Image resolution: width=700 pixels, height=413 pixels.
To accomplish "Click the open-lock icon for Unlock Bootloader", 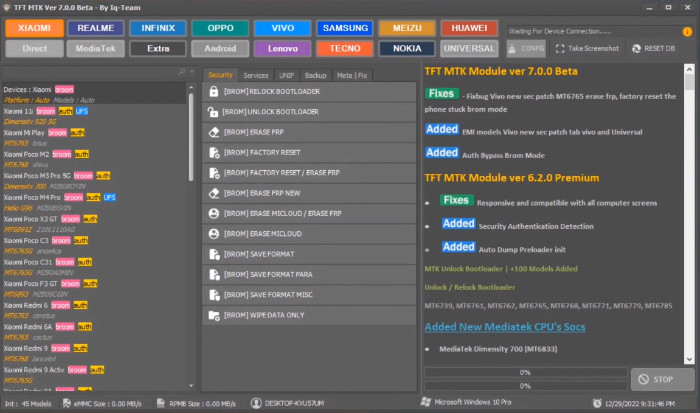I will pyautogui.click(x=213, y=111).
